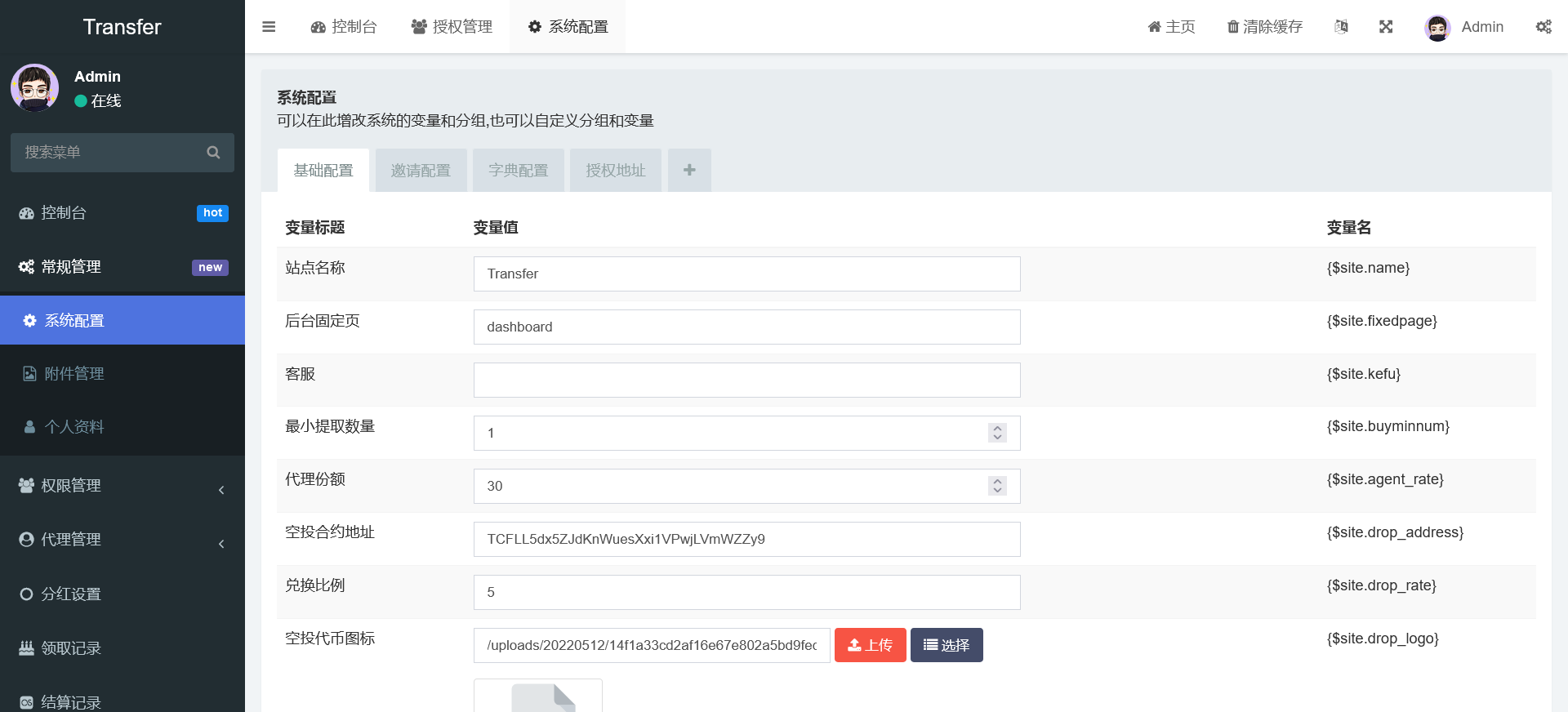Click the 选择 select button
This screenshot has height=712, width=1568.
pos(946,645)
